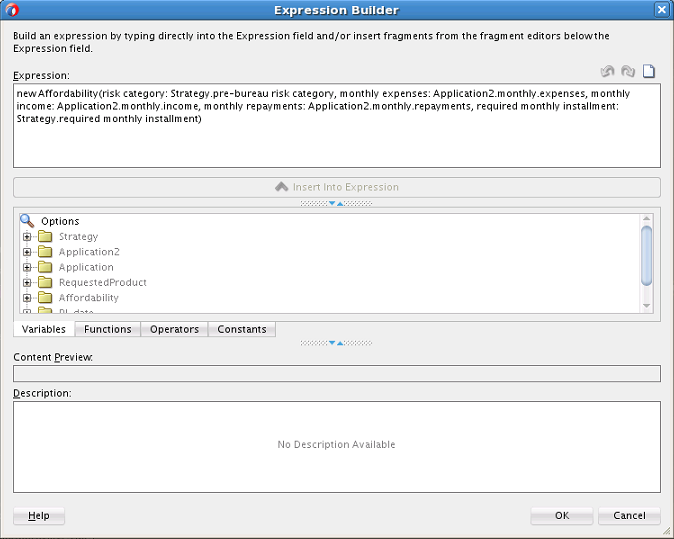Click the Help button
Viewport: 674px width, 539px height.
click(39, 516)
